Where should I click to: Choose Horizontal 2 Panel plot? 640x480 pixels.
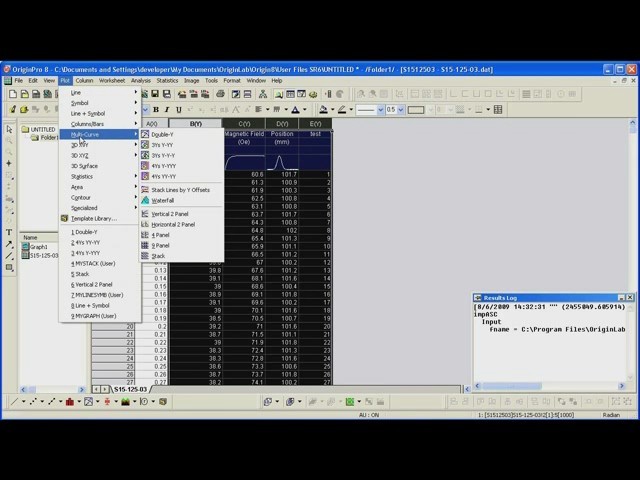click(182, 224)
